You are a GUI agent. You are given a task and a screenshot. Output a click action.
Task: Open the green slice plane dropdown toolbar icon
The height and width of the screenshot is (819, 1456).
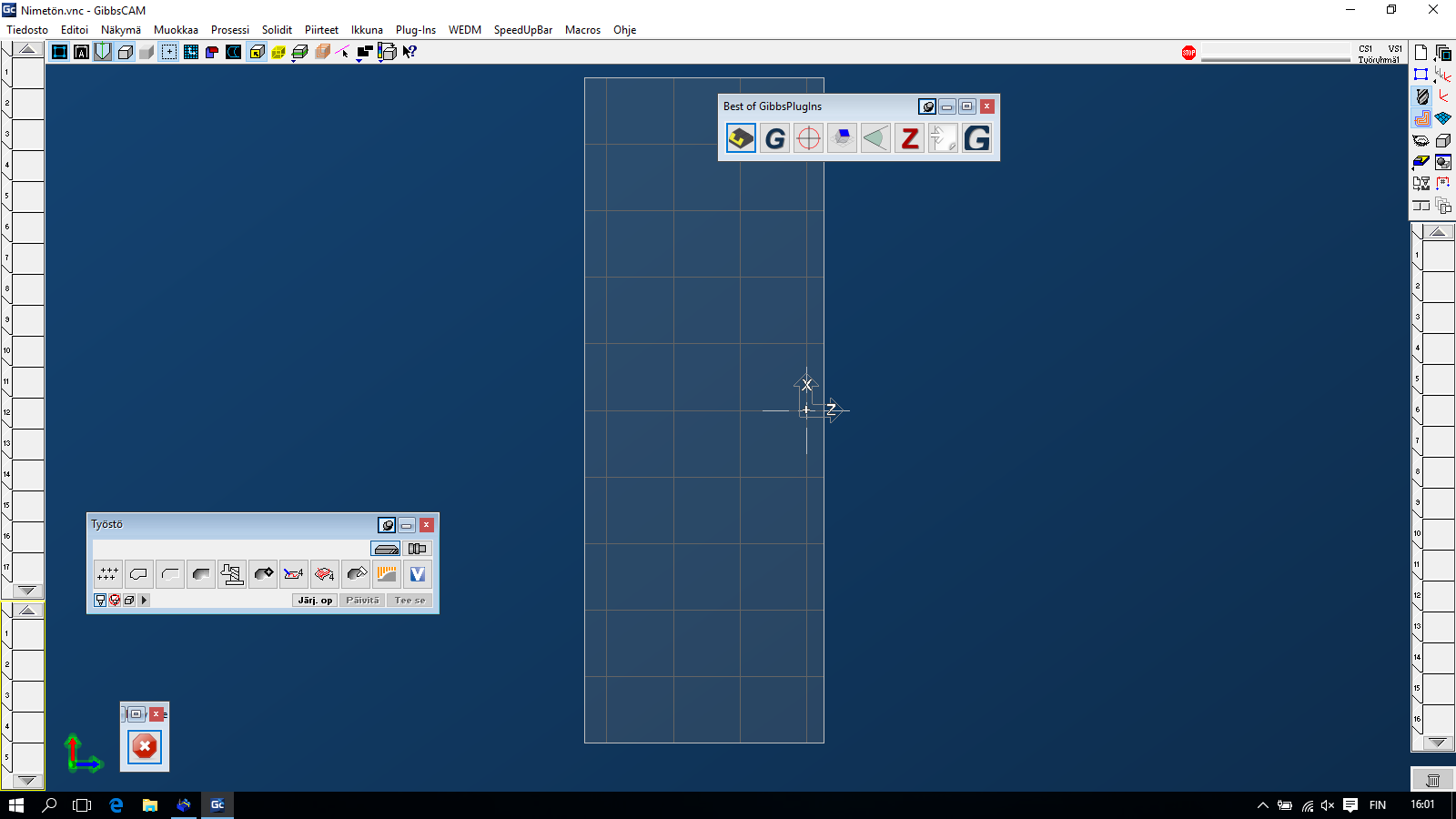click(300, 53)
